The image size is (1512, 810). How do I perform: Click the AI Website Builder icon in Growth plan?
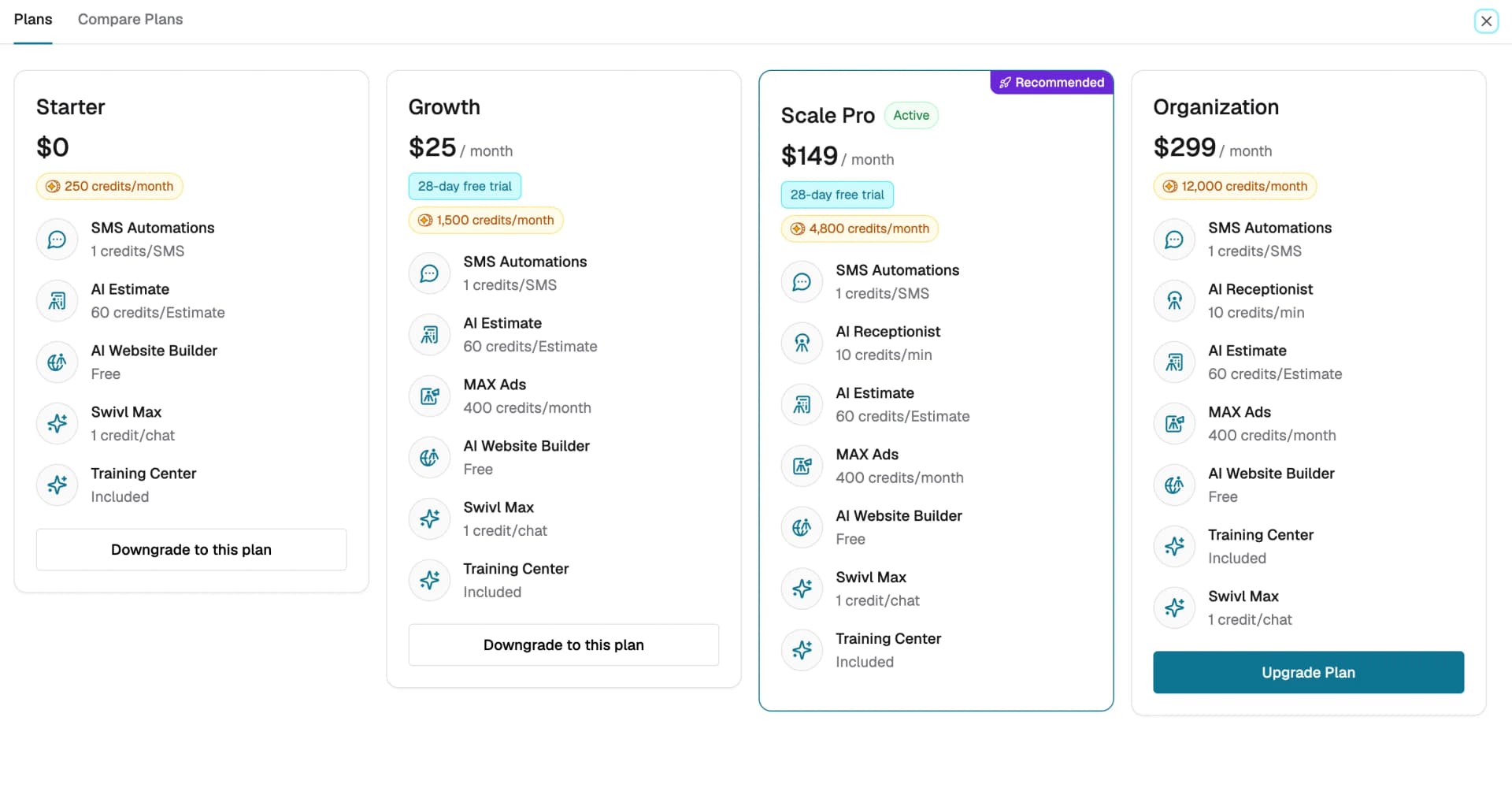point(429,458)
